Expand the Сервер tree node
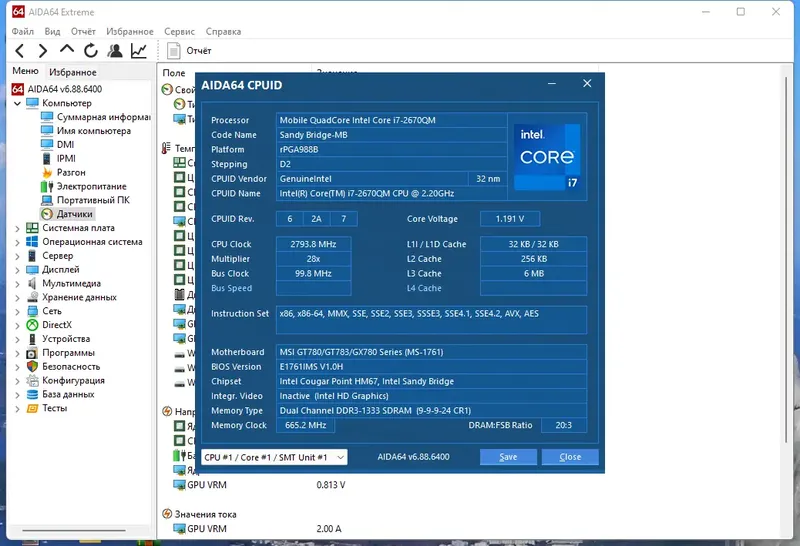 pyautogui.click(x=17, y=256)
